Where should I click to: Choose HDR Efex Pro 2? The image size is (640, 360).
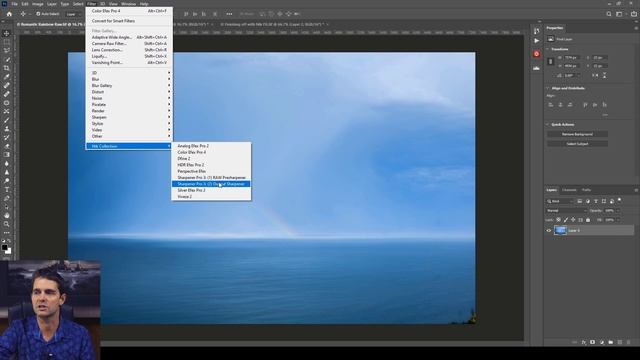(211, 165)
